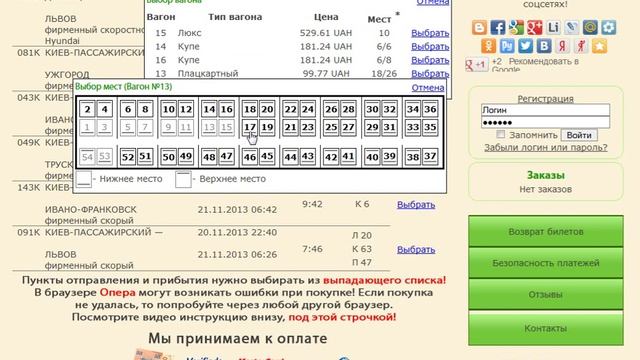Pick side seat 52

coord(128,157)
